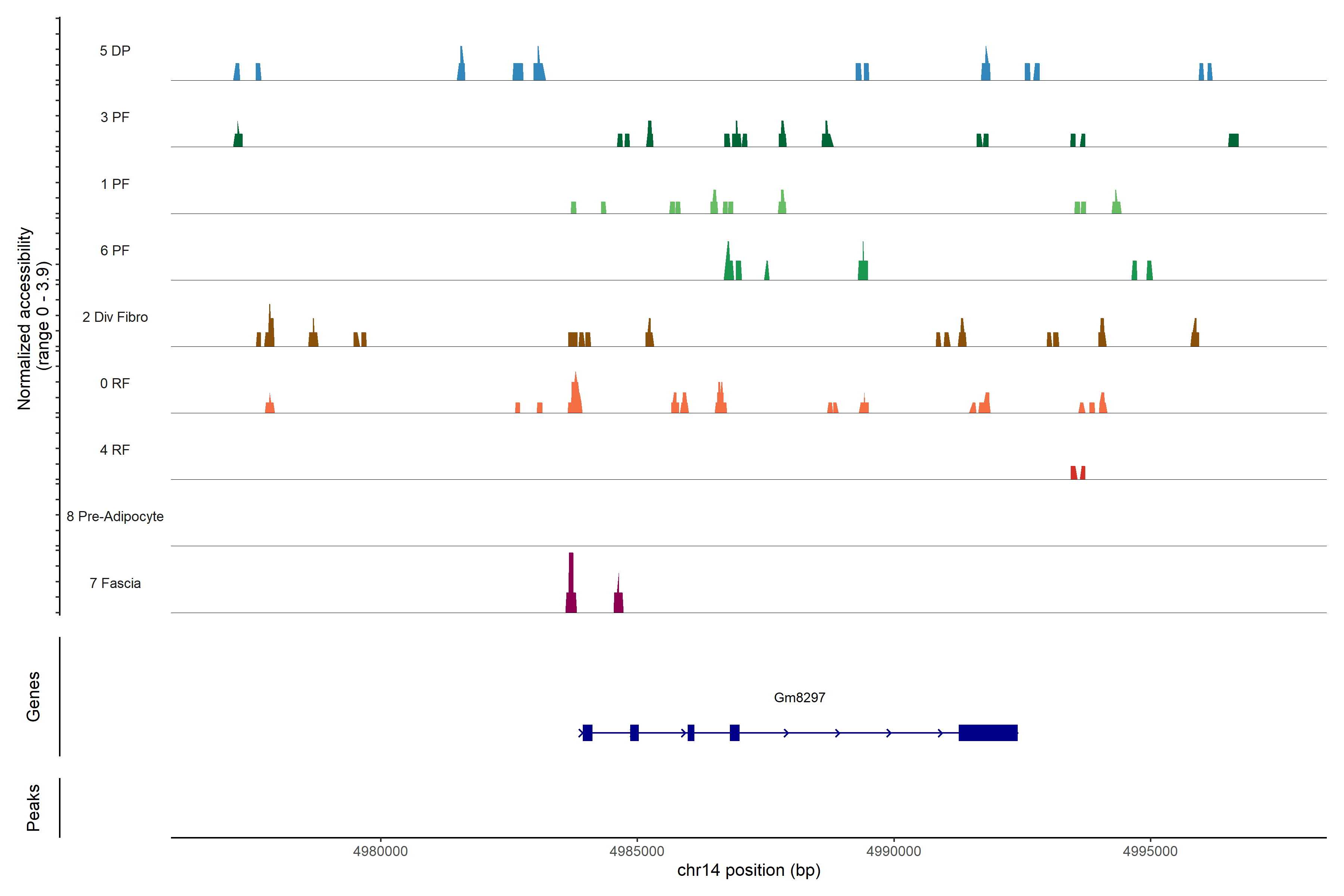Click the 8 Pre-Adipocyte track label
Screen dimensions: 1344x896
click(115, 517)
